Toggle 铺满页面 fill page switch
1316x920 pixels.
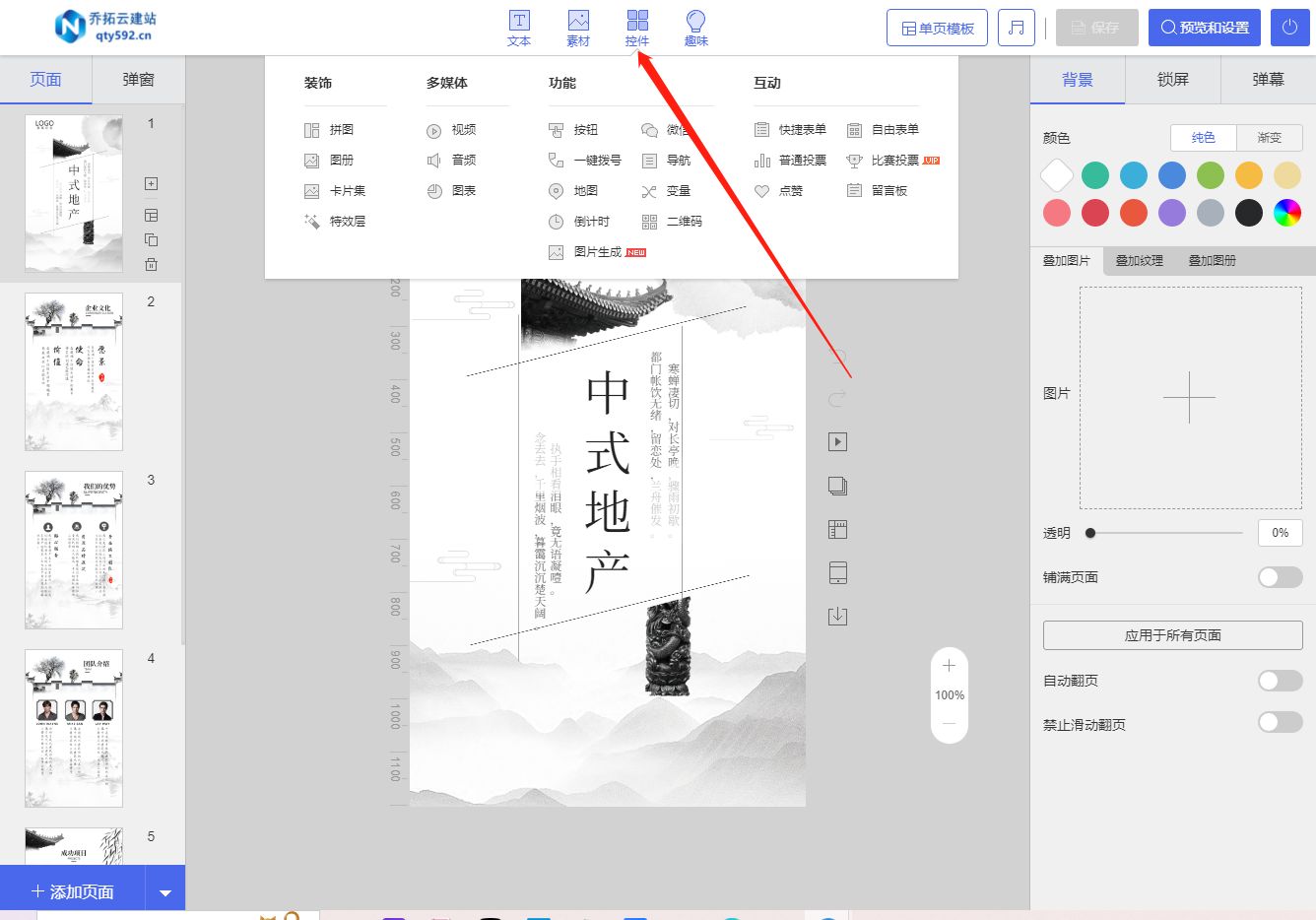(1281, 577)
